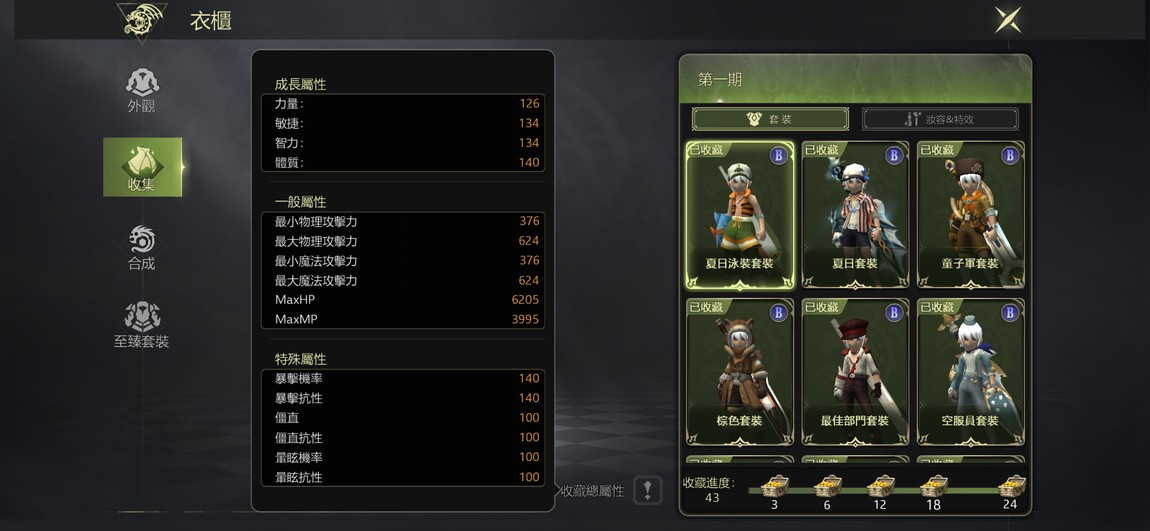Image resolution: width=1150 pixels, height=531 pixels.
Task: Switch to the 妝容&特效 tab
Action: [x=940, y=119]
